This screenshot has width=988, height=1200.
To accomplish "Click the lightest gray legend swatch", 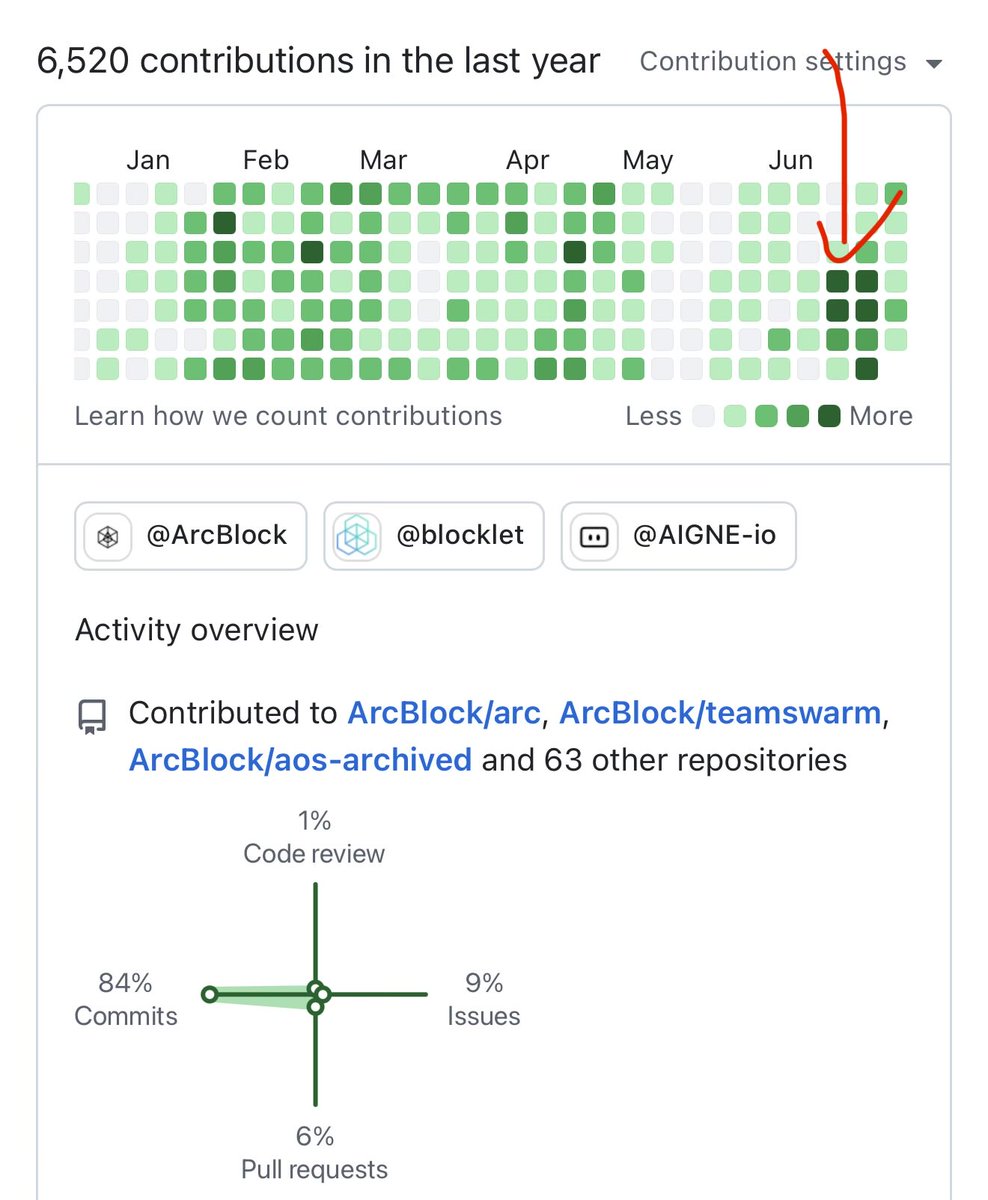I will pos(704,416).
